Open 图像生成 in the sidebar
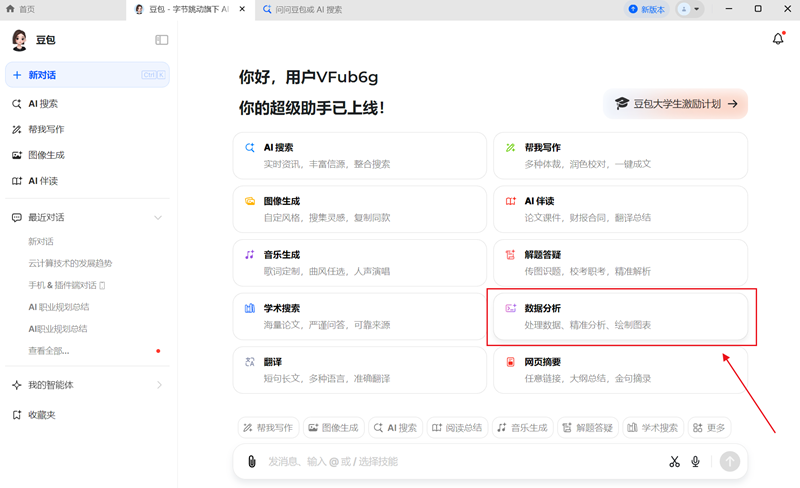800x488 pixels. pos(87,155)
